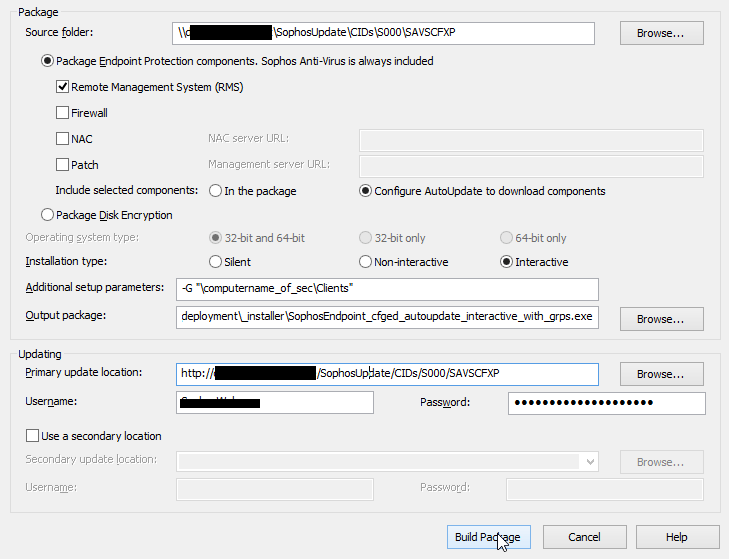729x559 pixels.
Task: Click the 'Installation type:' label
Action: click(x=66, y=261)
